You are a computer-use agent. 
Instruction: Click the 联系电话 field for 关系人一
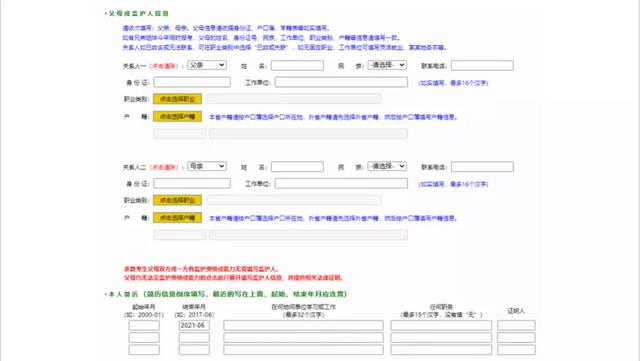[482, 65]
